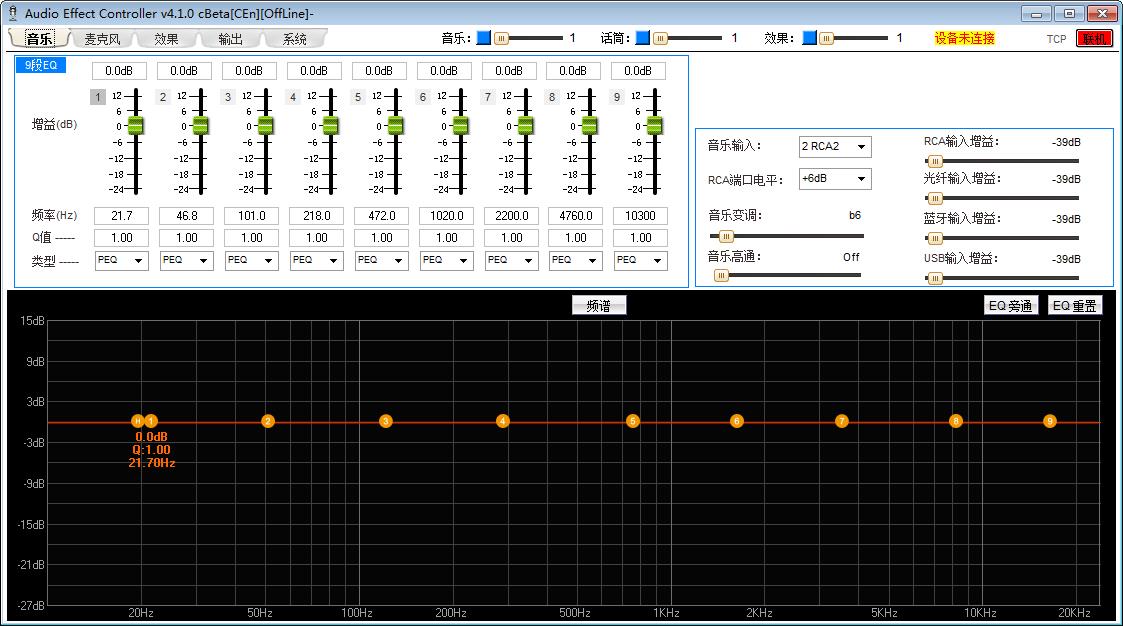Toggle the blue 话筒 mute box

643,38
